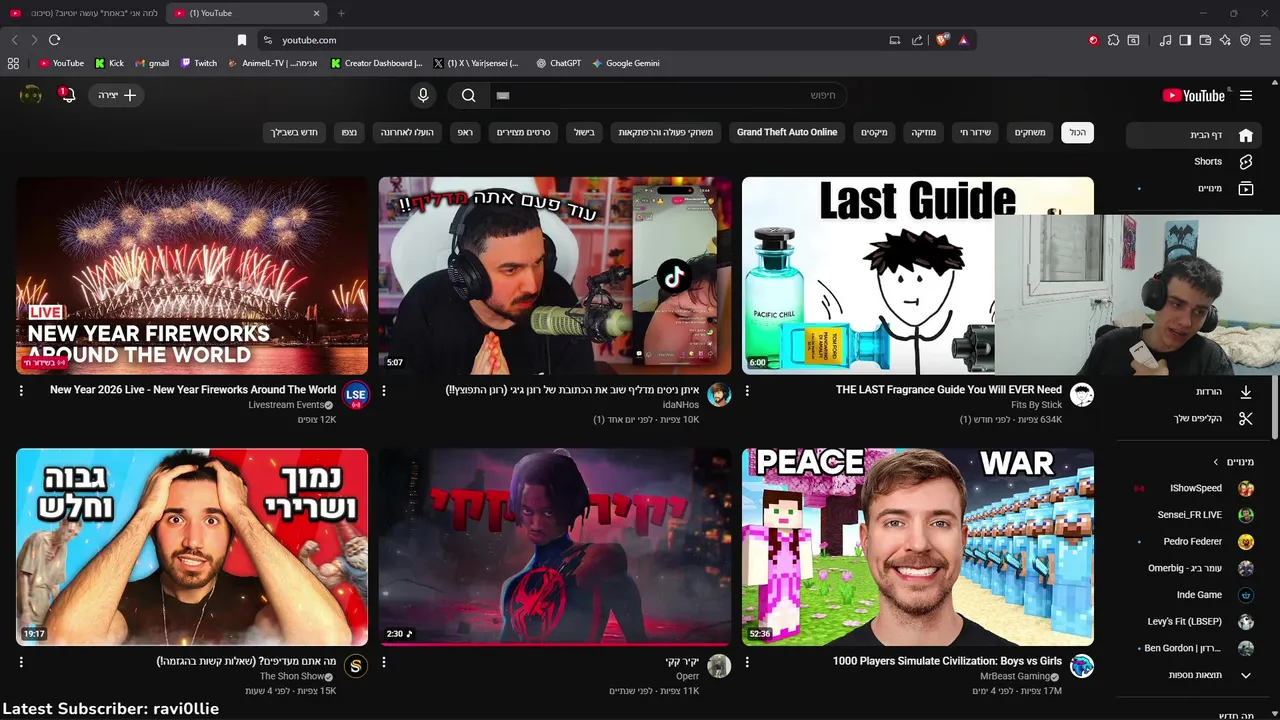The width and height of the screenshot is (1280, 720).
Task: Play New Year Fireworks Around The World thumbnail
Action: (x=192, y=275)
